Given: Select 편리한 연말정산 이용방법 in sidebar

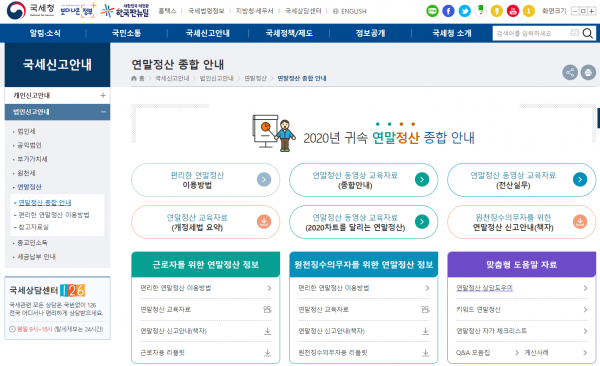Looking at the screenshot, I should tap(54, 215).
